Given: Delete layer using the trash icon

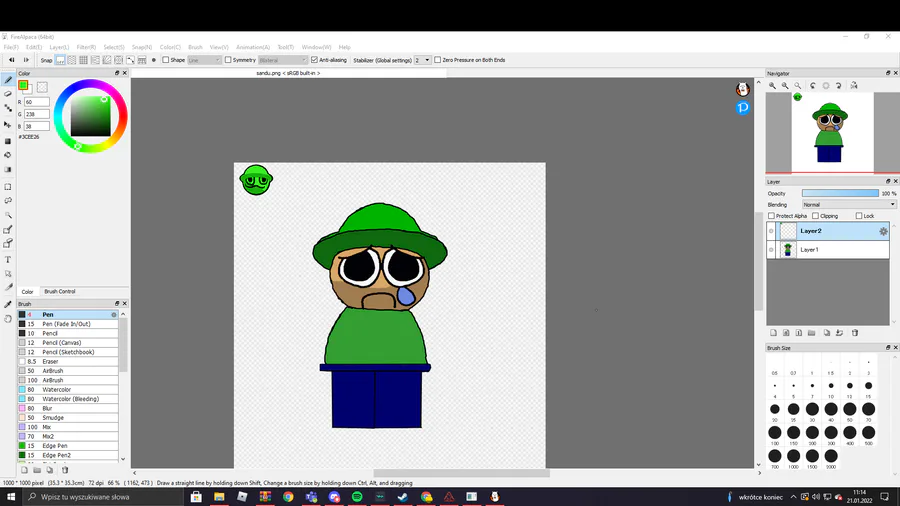Looking at the screenshot, I should point(855,333).
